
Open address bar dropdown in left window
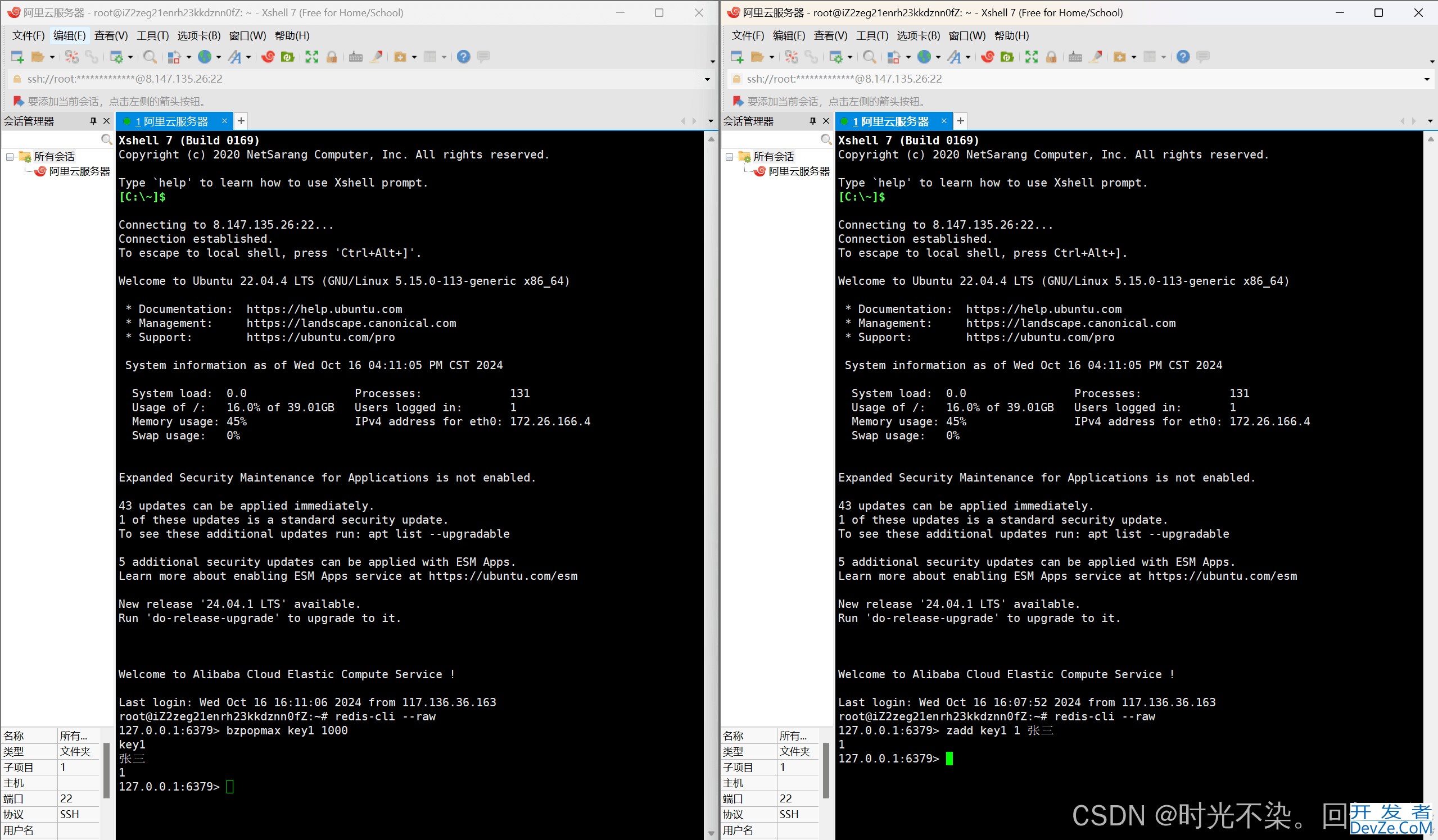[707, 79]
